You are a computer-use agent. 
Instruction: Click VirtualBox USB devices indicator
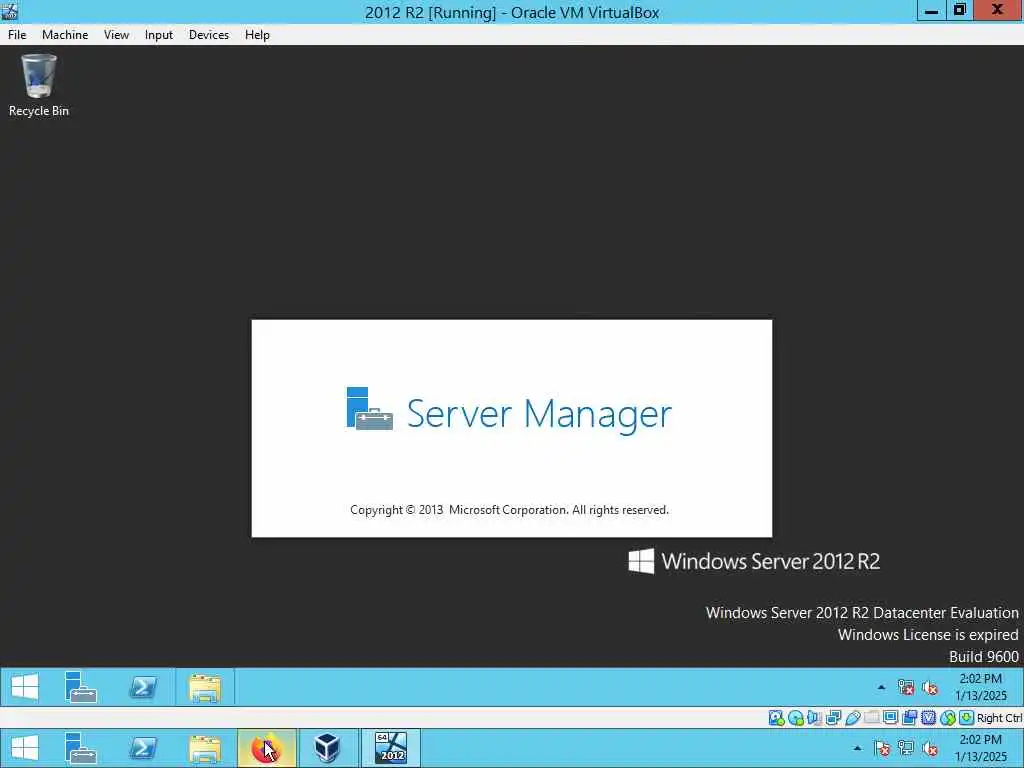pyautogui.click(x=853, y=718)
